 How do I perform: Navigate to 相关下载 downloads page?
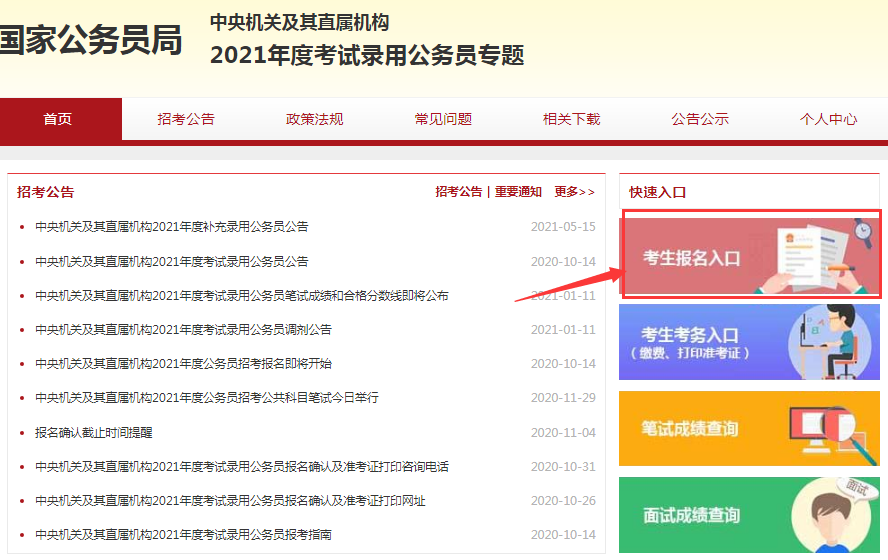[571, 119]
